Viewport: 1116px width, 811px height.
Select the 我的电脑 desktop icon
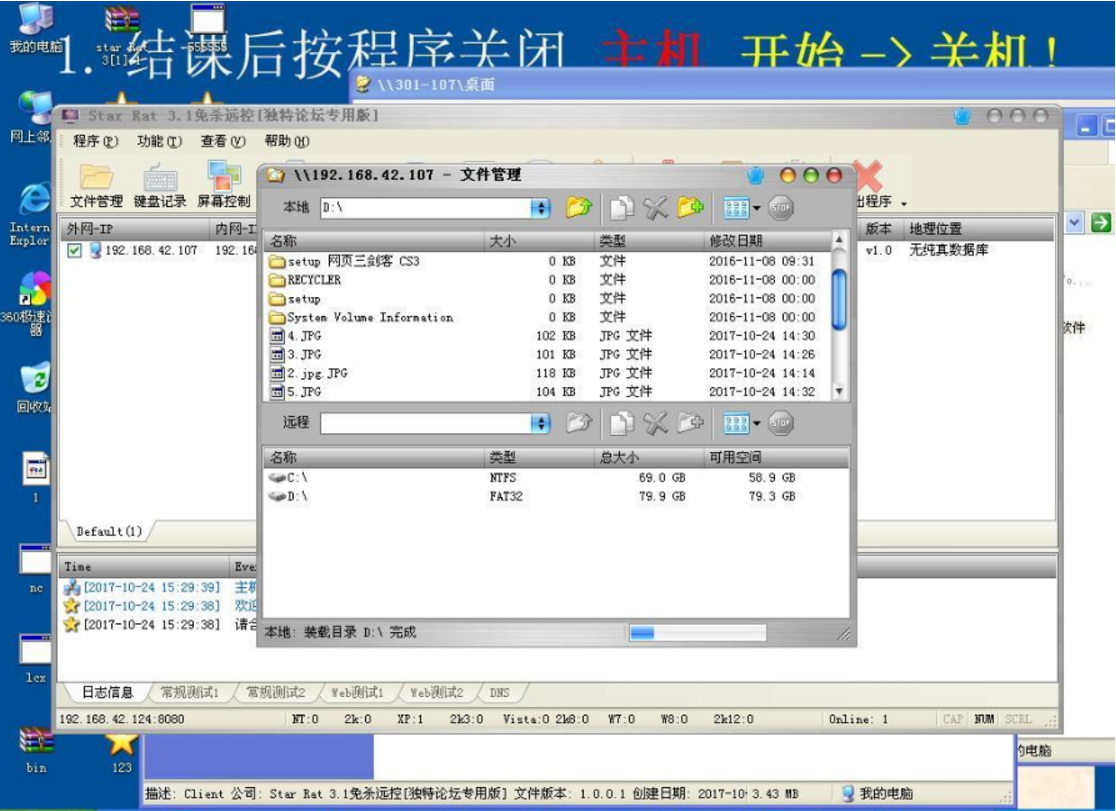click(x=35, y=30)
